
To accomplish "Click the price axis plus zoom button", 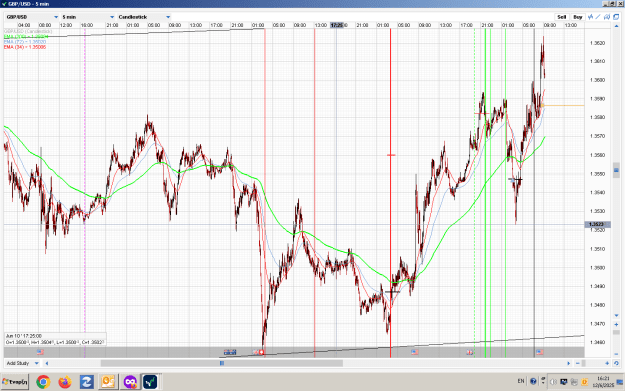I will (616, 324).
